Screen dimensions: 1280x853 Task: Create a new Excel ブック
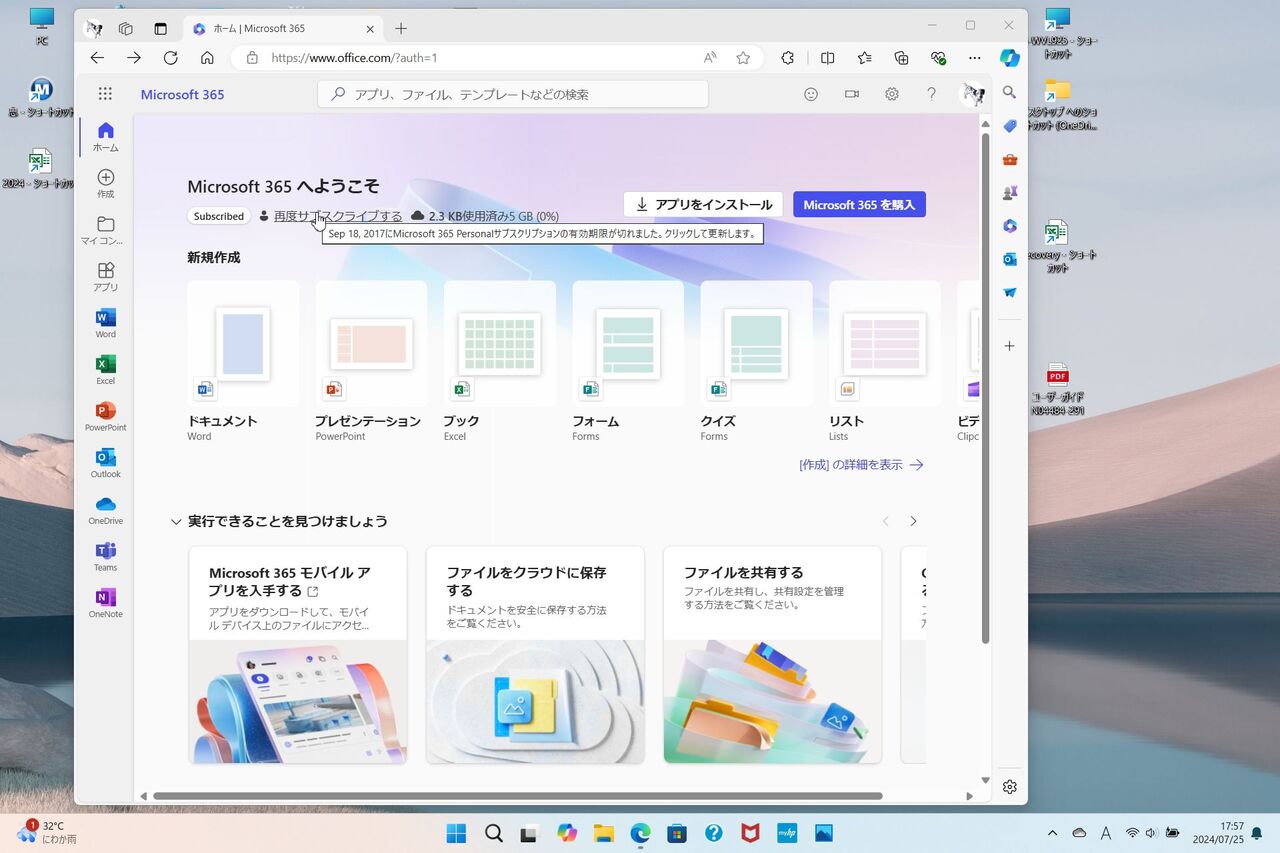pyautogui.click(x=500, y=361)
